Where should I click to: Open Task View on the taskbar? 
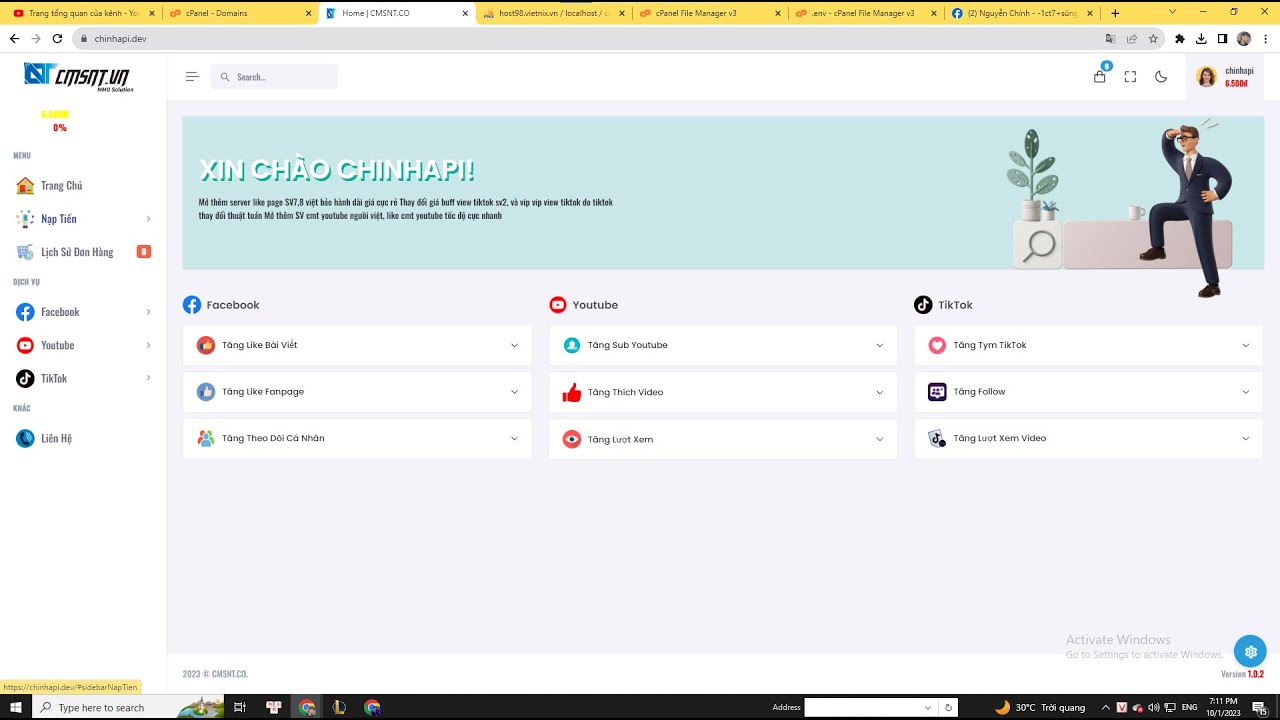pos(239,707)
